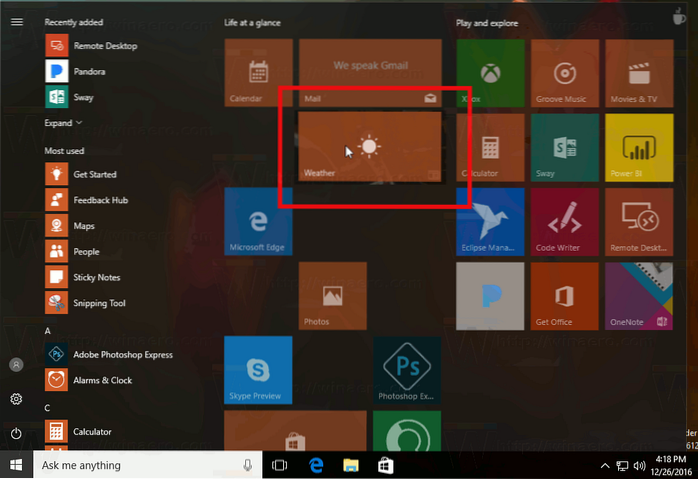Click the Ask me anything search box
698x479 pixels.
tap(135, 465)
